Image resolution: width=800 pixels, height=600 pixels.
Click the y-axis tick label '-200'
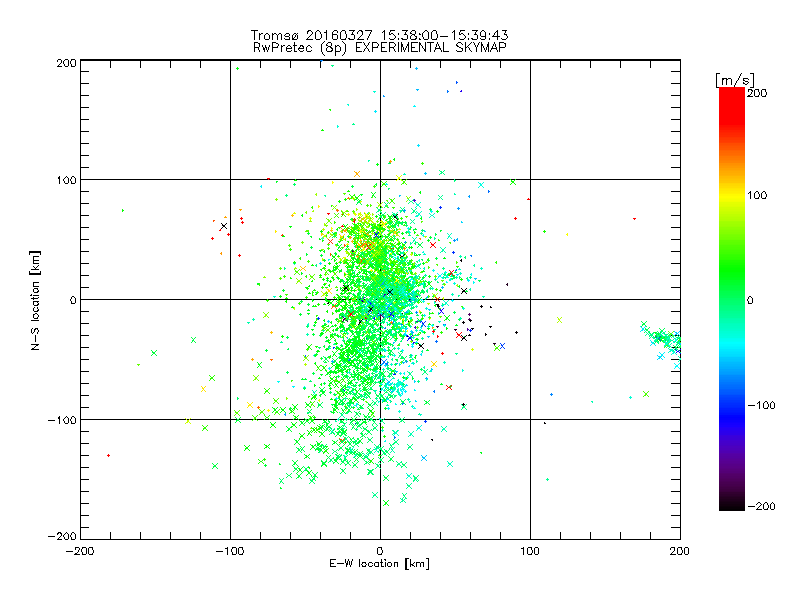tap(62, 536)
